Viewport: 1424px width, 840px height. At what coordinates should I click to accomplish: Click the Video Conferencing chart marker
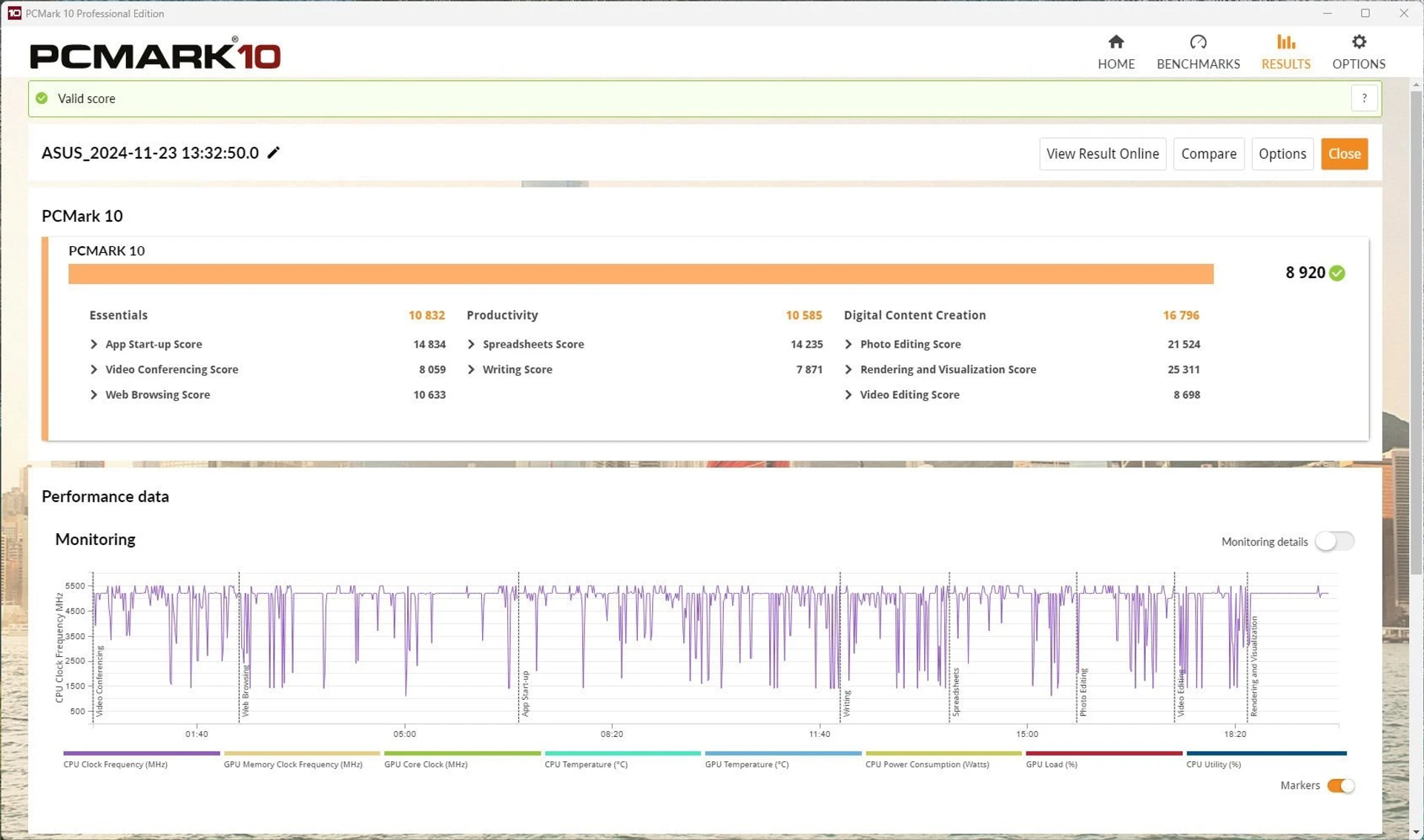coord(99,681)
